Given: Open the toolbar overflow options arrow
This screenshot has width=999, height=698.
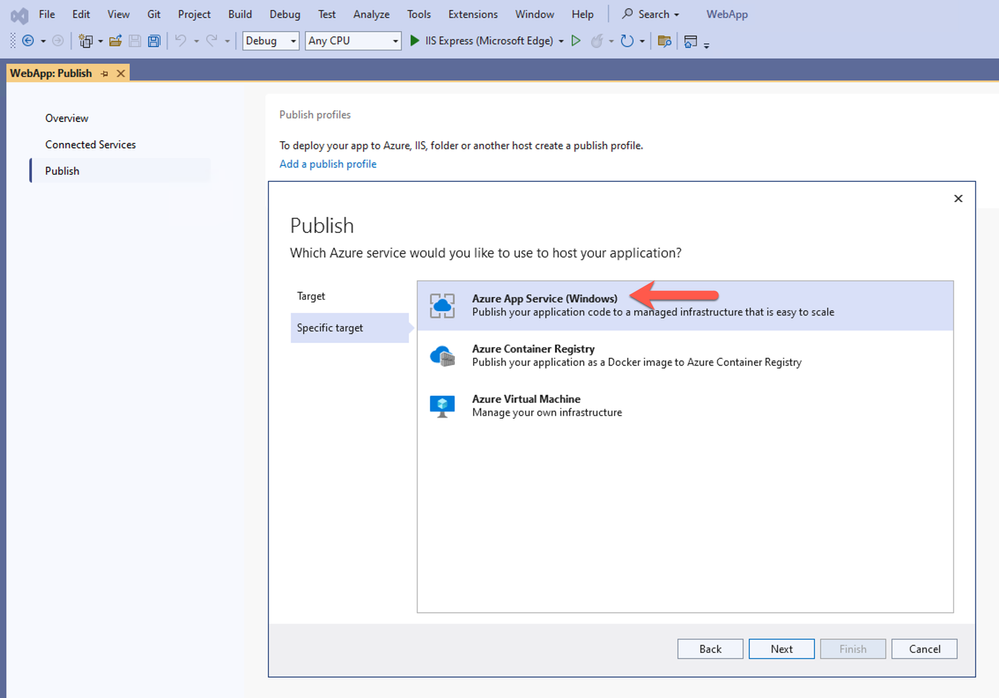Looking at the screenshot, I should [707, 45].
